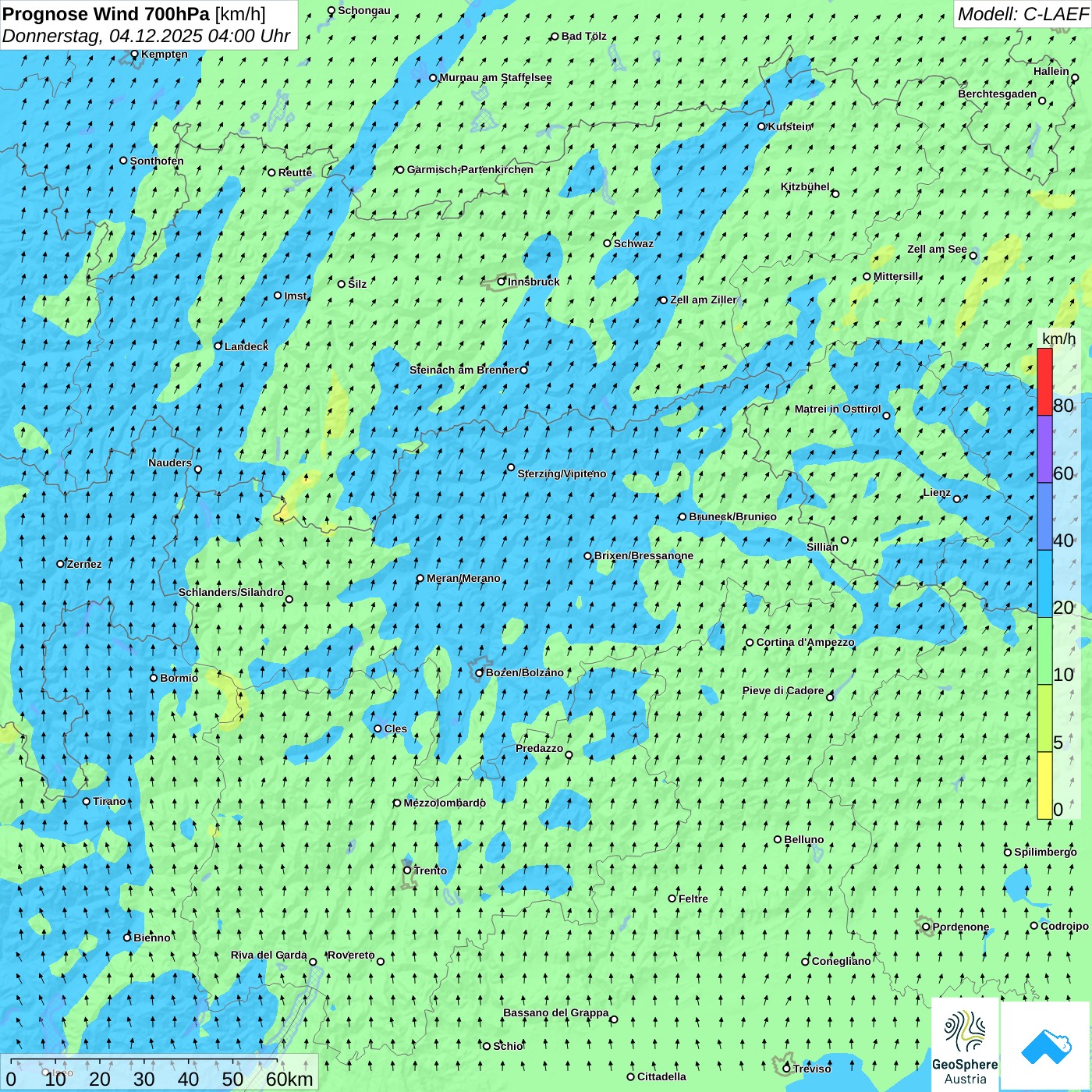Click the Nauders label
This screenshot has width=1092, height=1092.
(x=169, y=463)
